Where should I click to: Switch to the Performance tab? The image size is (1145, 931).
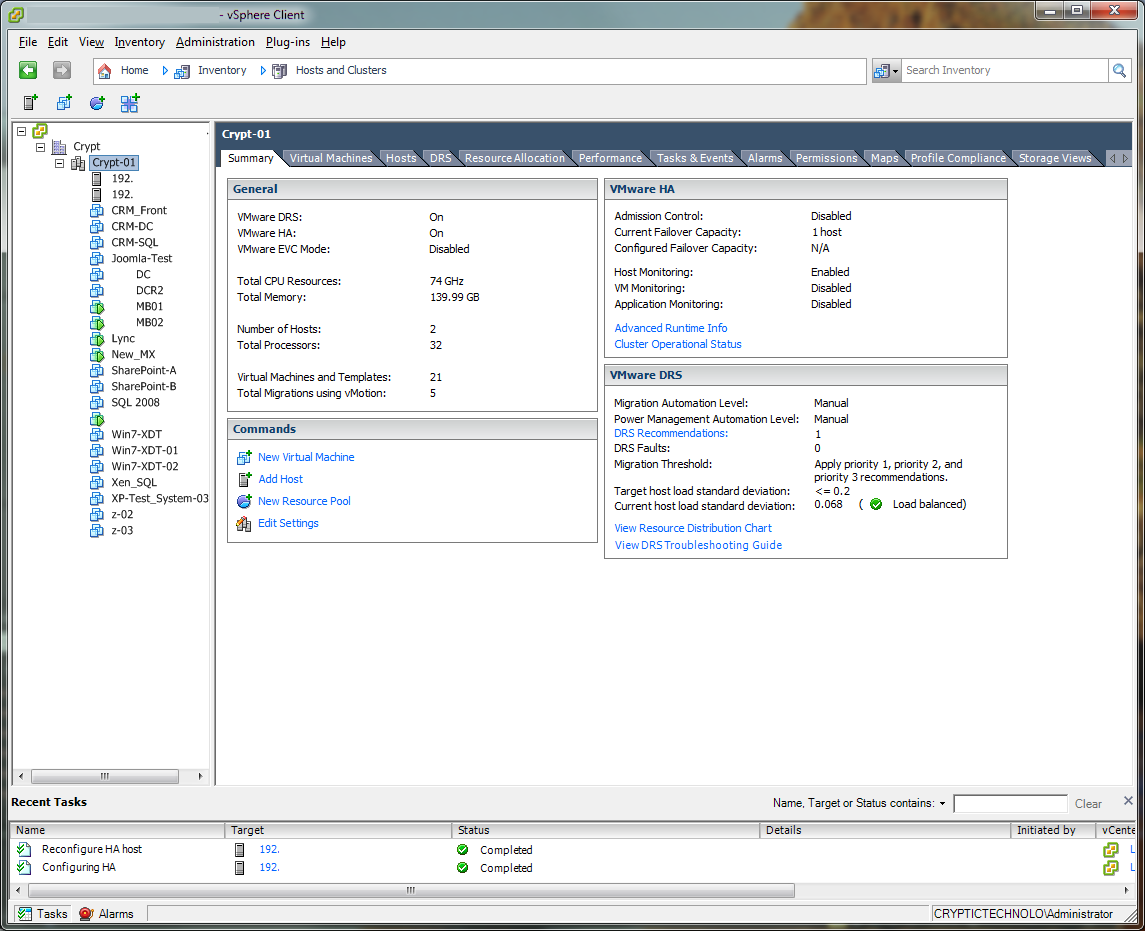610,158
